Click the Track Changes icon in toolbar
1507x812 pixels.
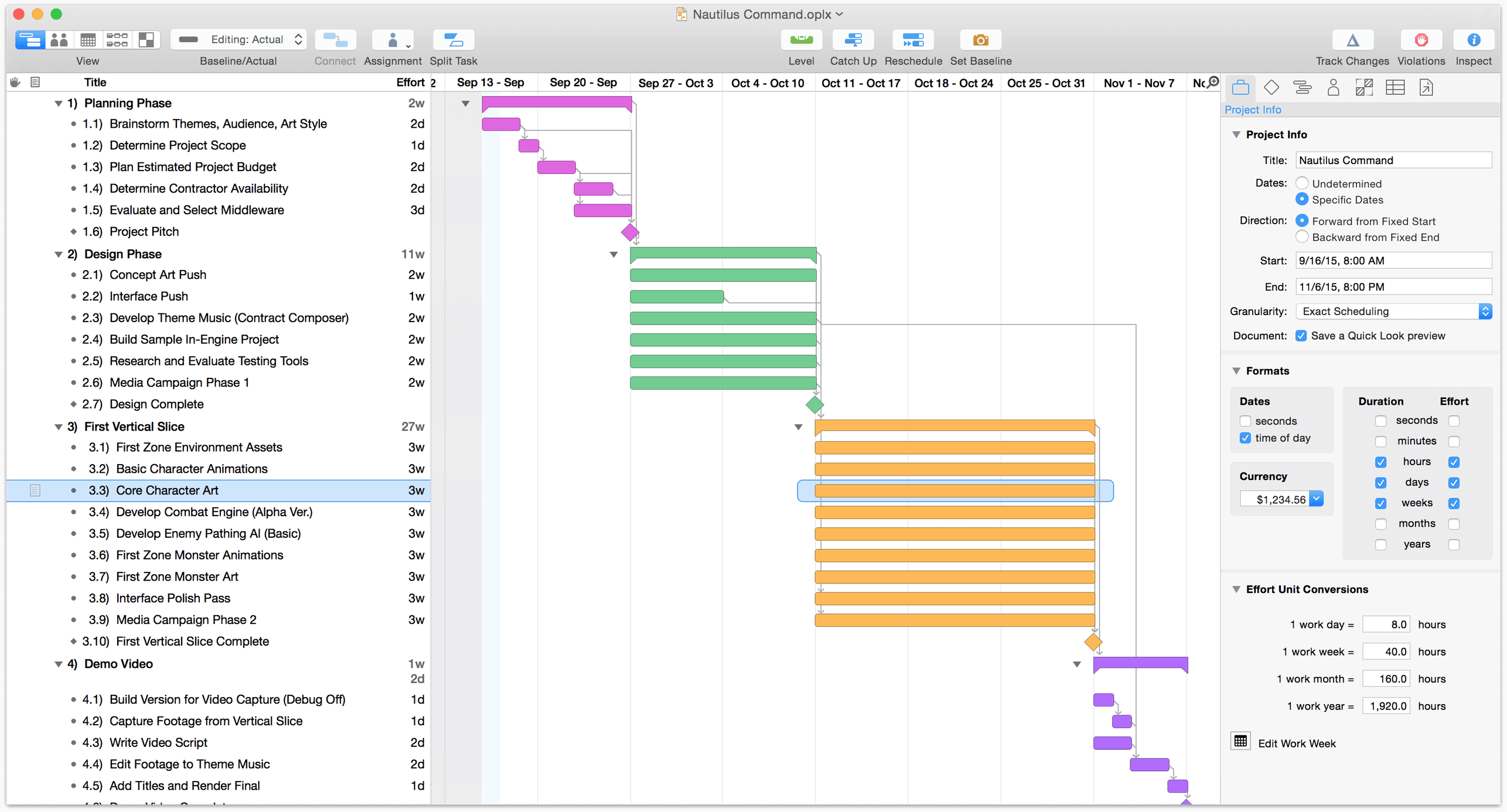tap(1353, 40)
